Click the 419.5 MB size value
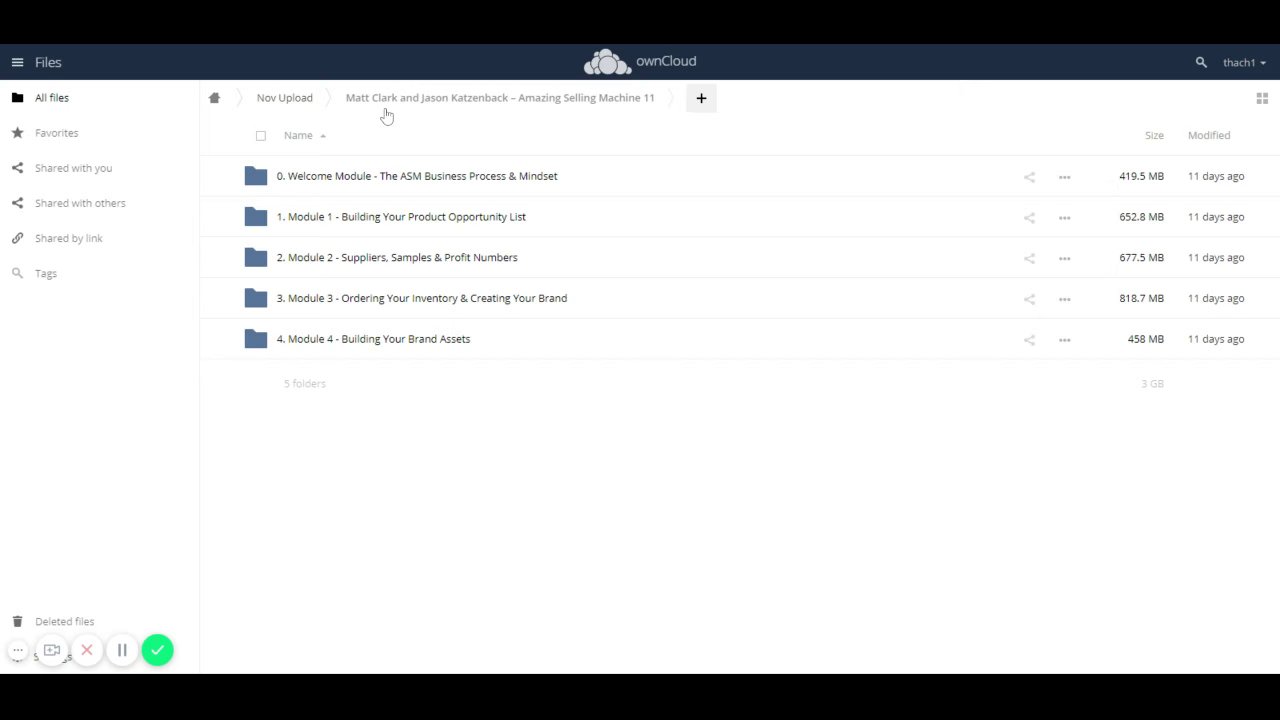 (1141, 176)
